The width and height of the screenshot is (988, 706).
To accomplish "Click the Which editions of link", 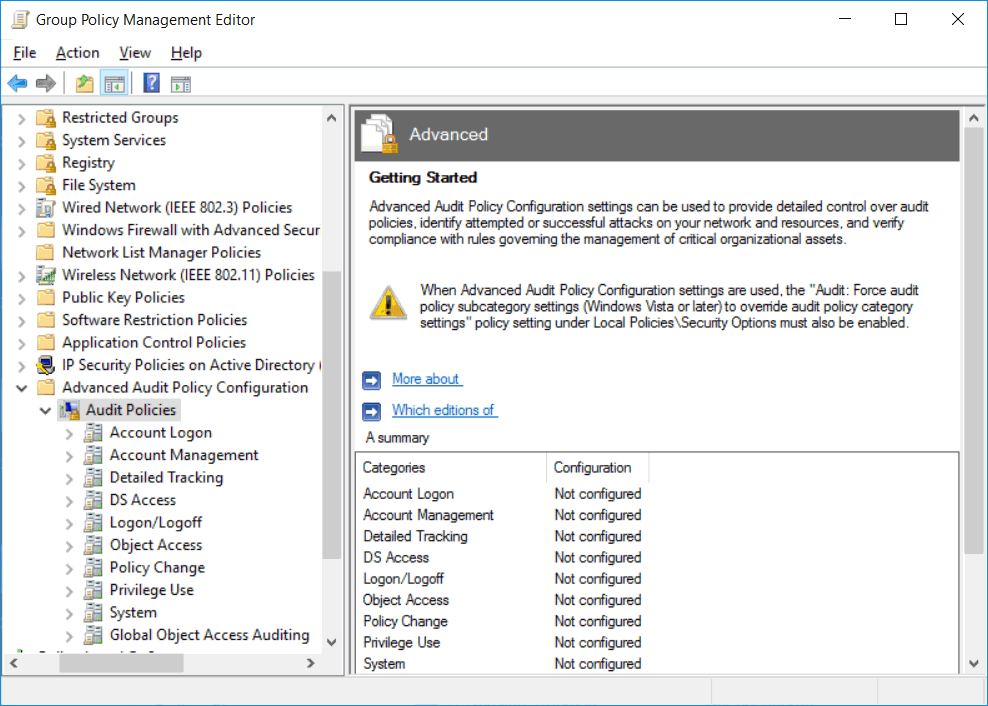I will 443,410.
